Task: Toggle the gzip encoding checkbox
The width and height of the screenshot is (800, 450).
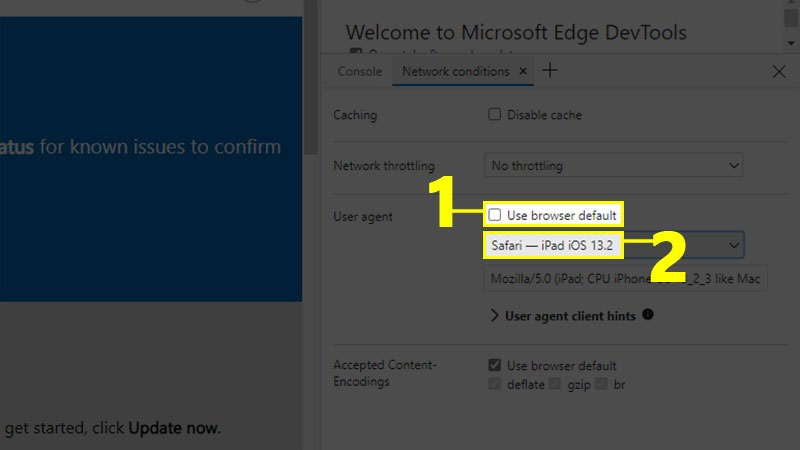Action: (x=552, y=384)
